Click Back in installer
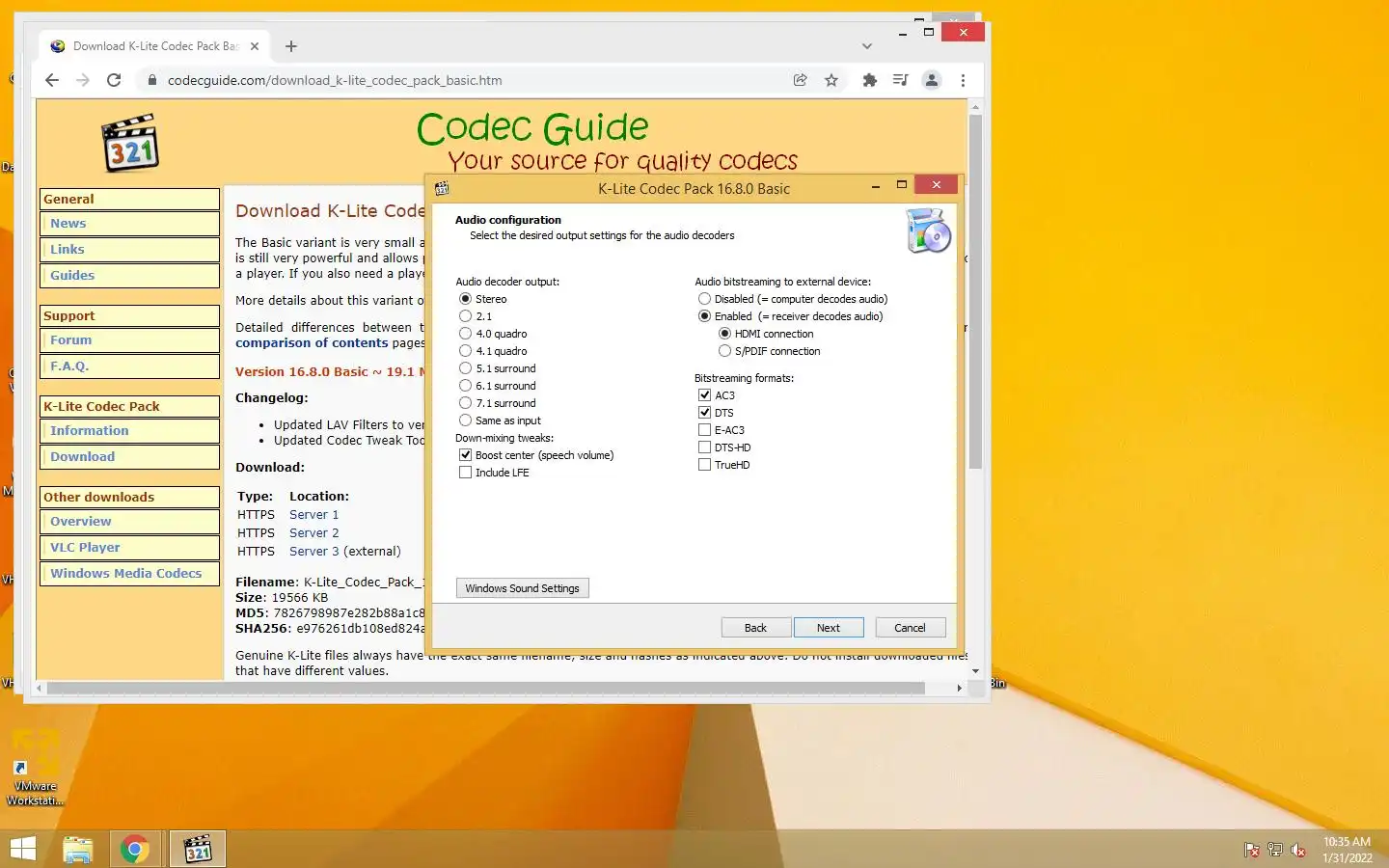1389x868 pixels. coord(755,628)
